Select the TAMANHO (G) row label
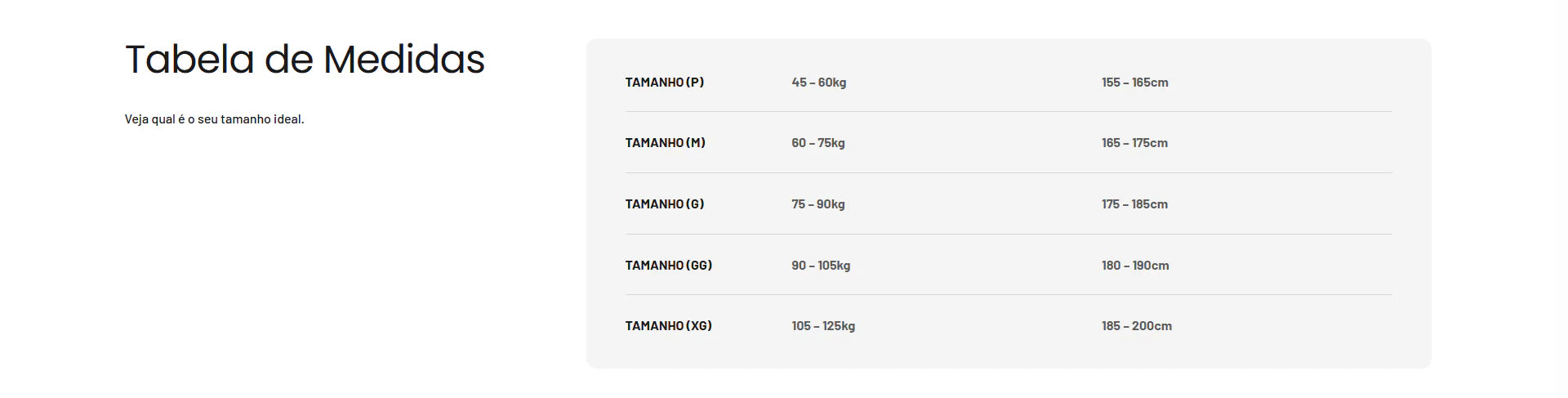 click(664, 204)
